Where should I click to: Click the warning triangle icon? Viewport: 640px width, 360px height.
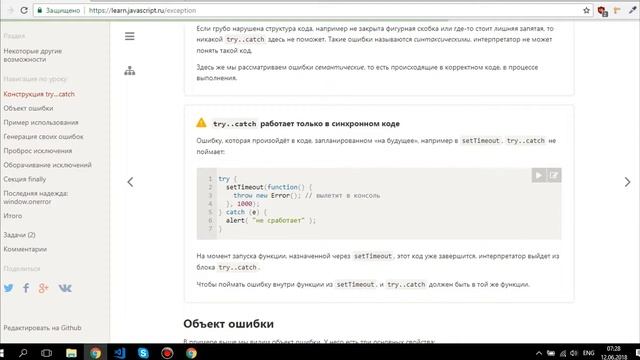(201, 122)
